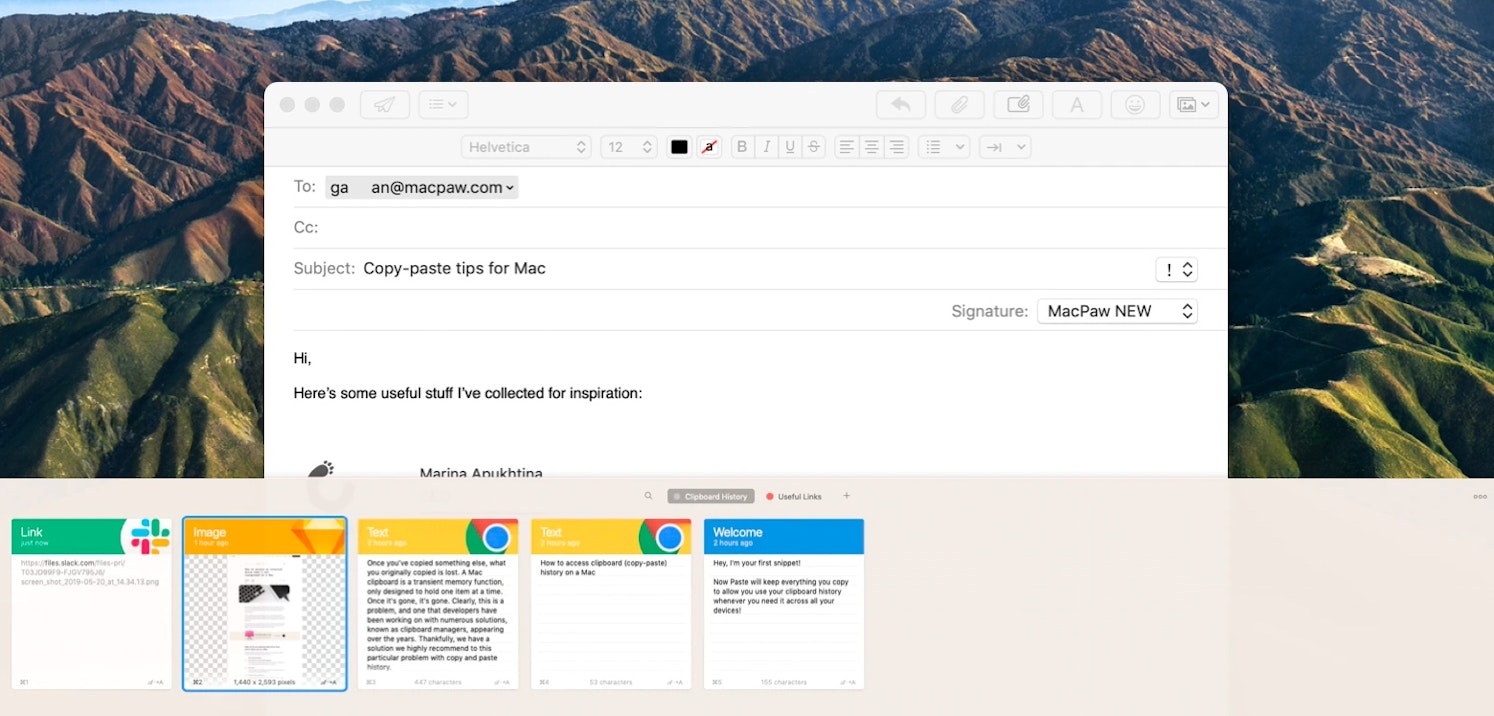The width and height of the screenshot is (1494, 716).
Task: Toggle bold formatting
Action: point(741,146)
